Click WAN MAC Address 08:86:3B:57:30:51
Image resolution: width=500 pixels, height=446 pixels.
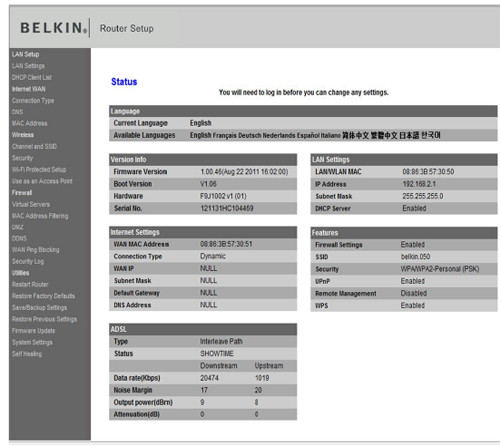coord(226,244)
